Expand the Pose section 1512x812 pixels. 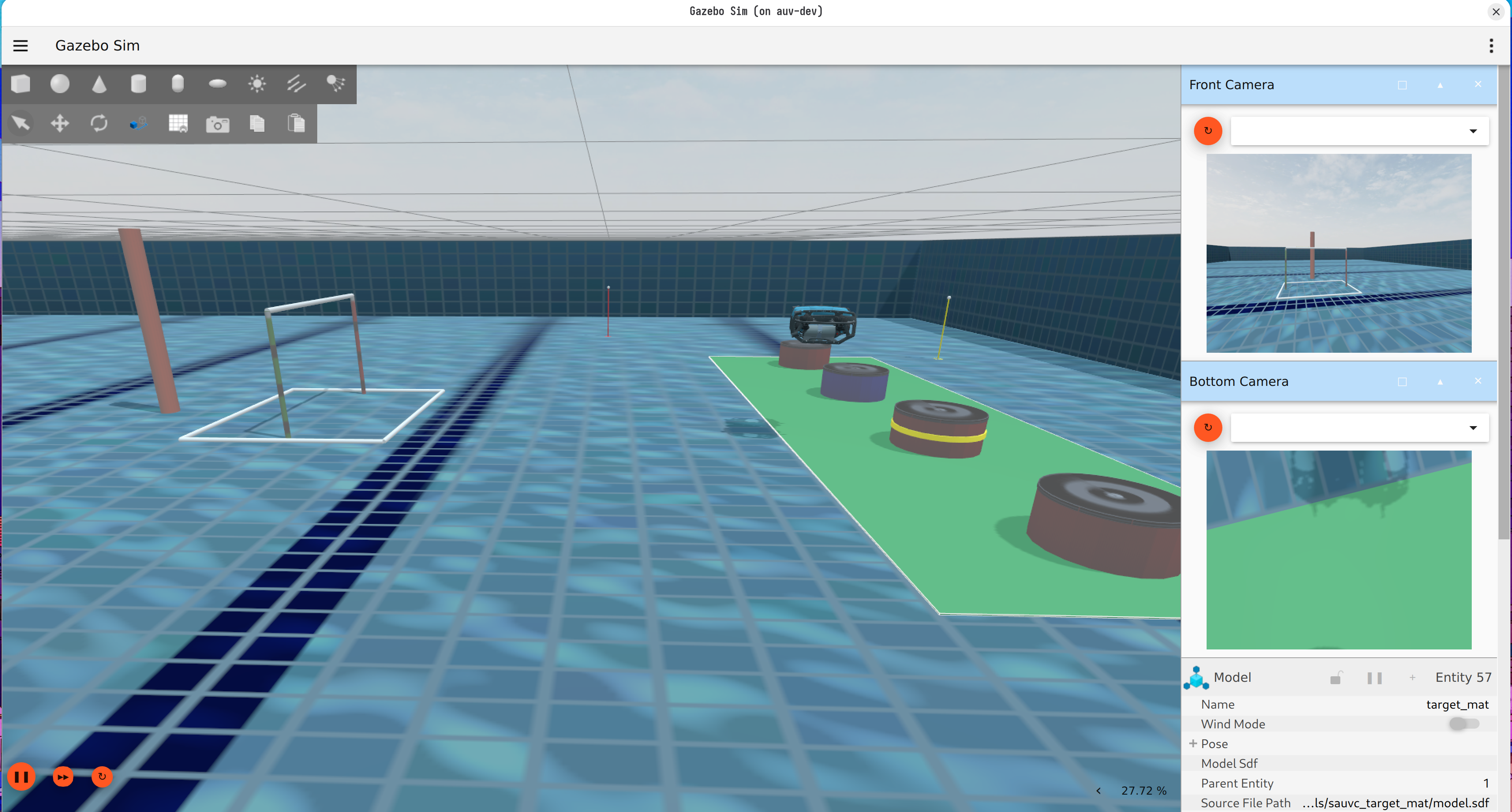1193,743
